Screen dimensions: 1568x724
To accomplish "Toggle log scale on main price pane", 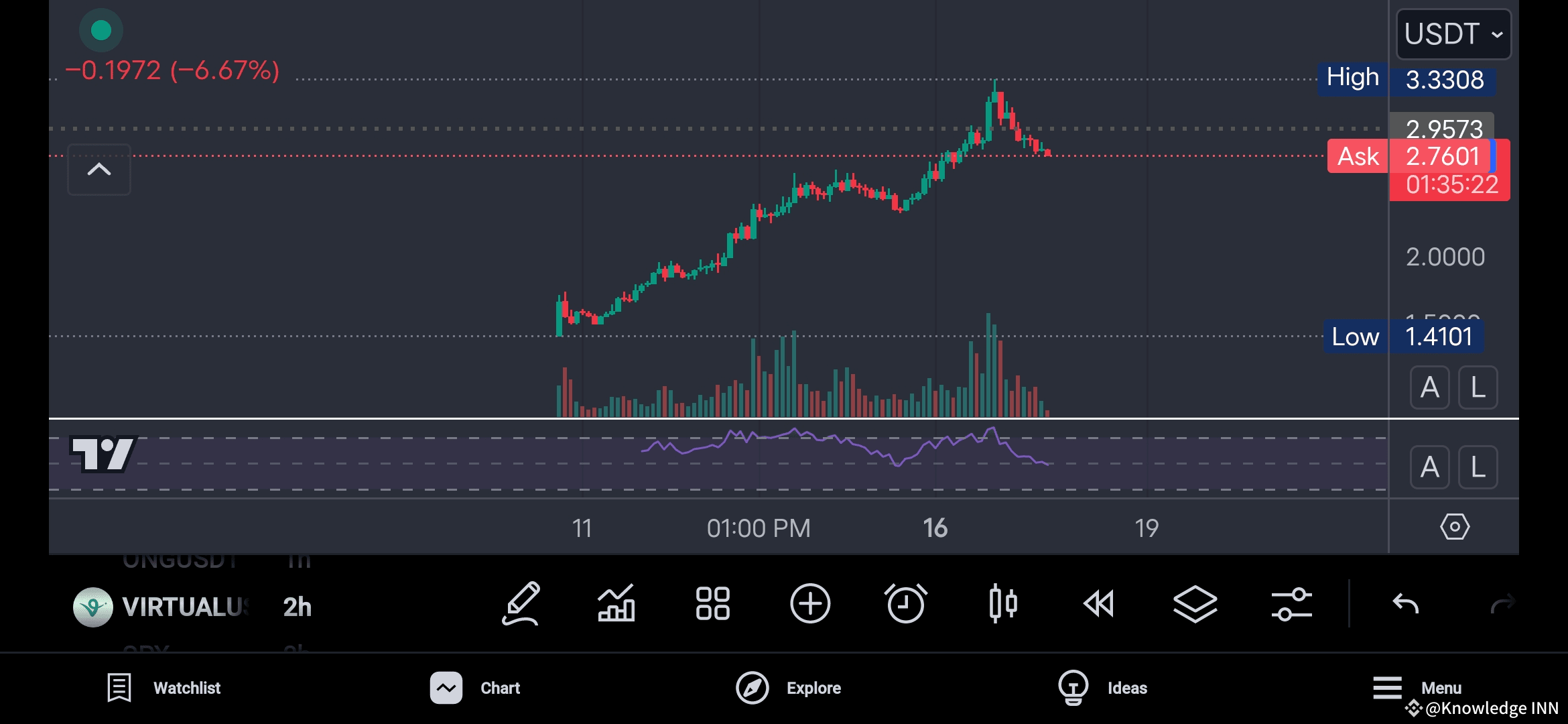I will pyautogui.click(x=1478, y=387).
